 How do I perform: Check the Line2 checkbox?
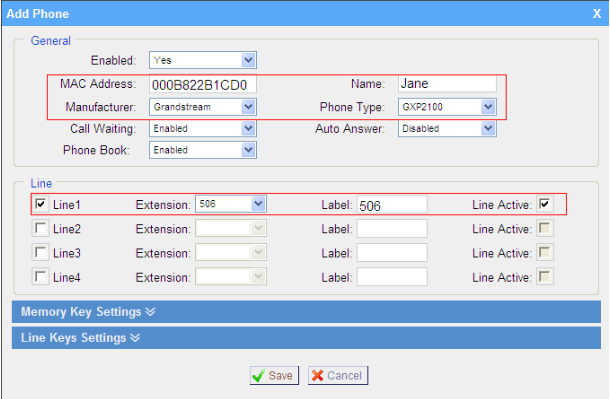point(40,228)
